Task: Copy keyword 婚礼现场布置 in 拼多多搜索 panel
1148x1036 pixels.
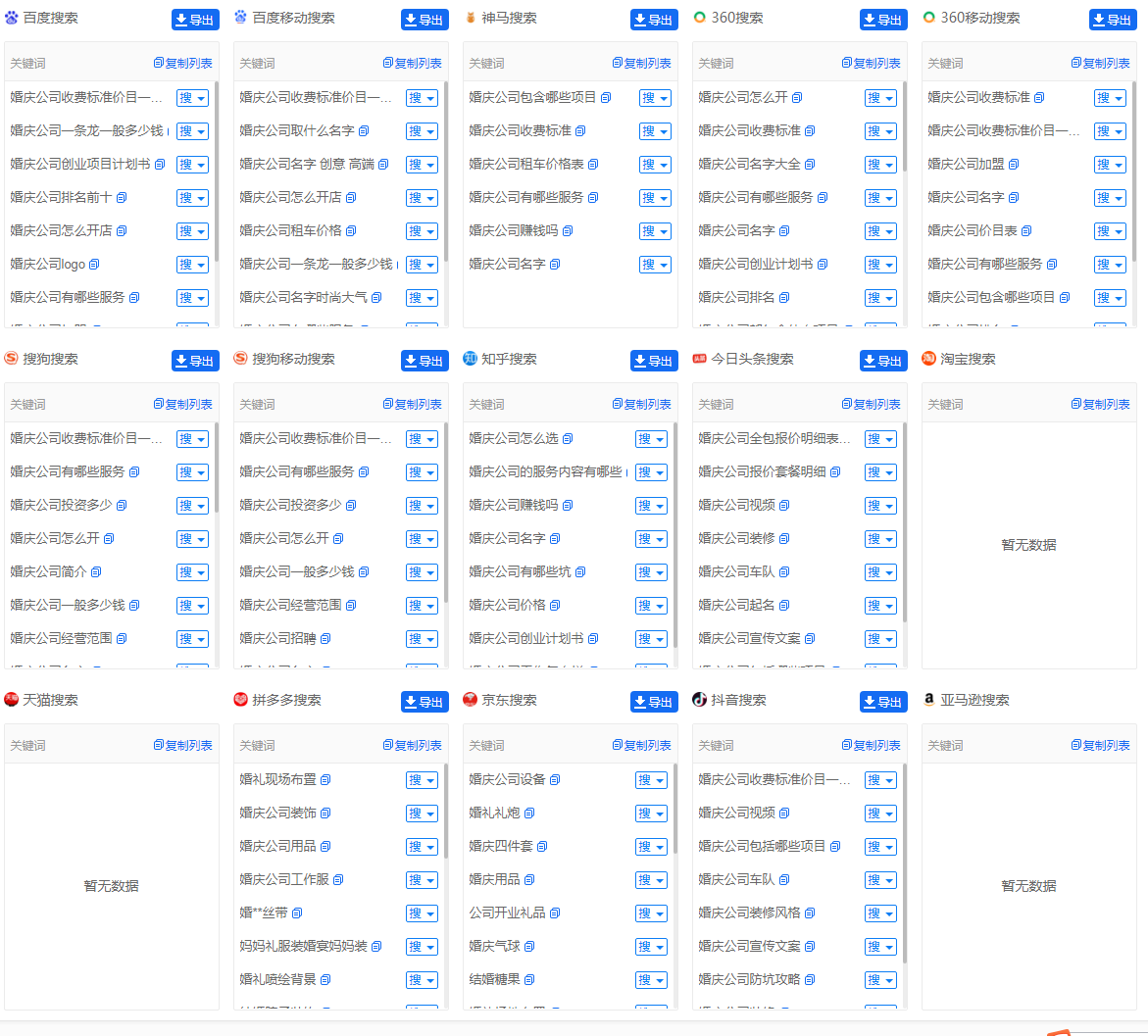Action: [325, 780]
